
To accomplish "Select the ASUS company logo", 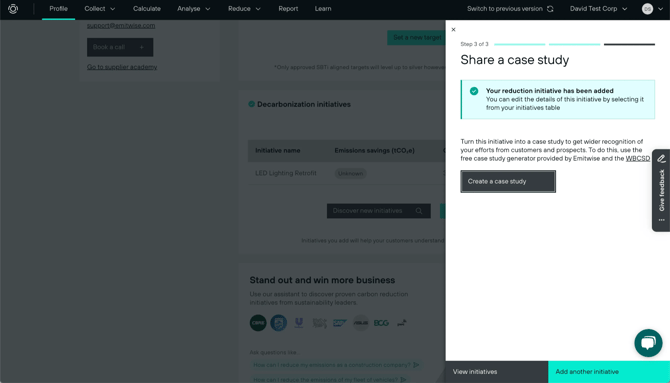I will (x=361, y=323).
